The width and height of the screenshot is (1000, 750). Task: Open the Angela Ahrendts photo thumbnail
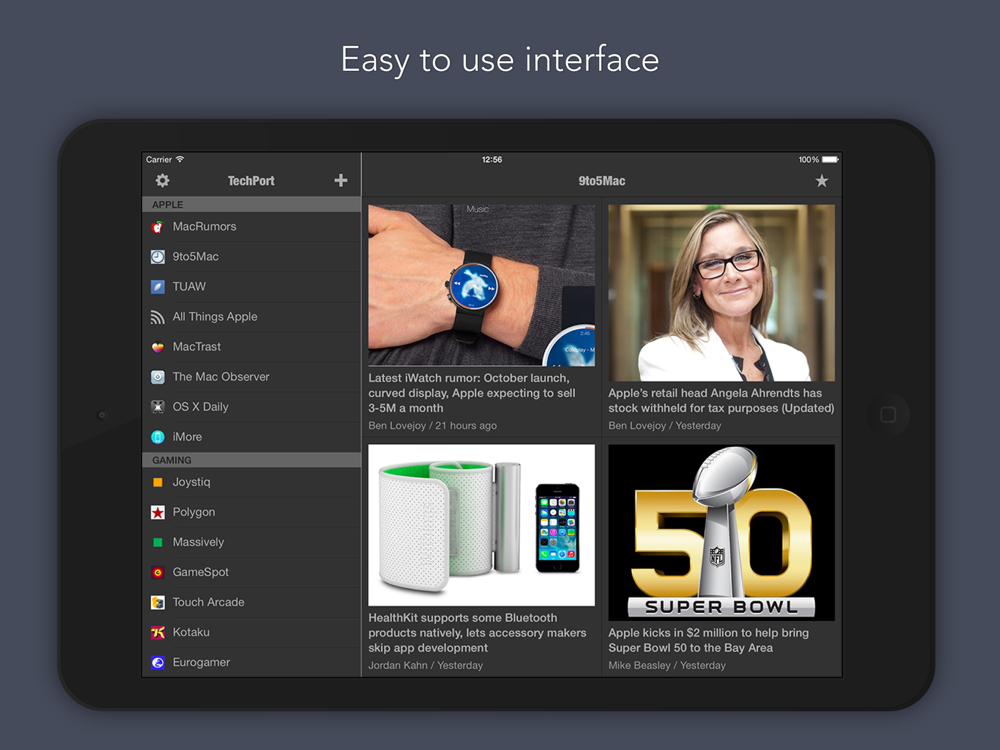tap(721, 293)
